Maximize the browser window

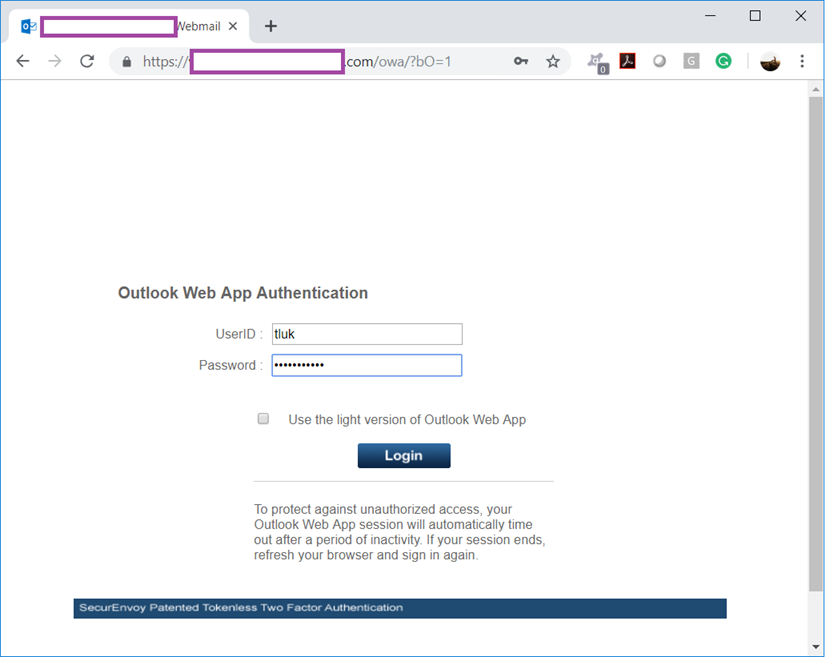pos(755,16)
